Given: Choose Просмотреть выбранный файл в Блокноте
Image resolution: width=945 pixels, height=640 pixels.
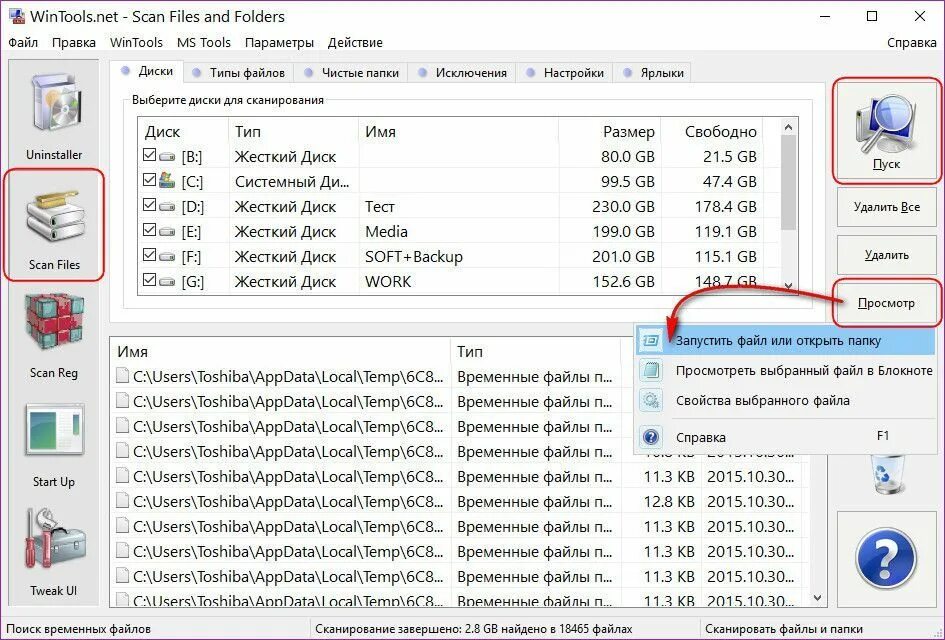Looking at the screenshot, I should pos(785,370).
